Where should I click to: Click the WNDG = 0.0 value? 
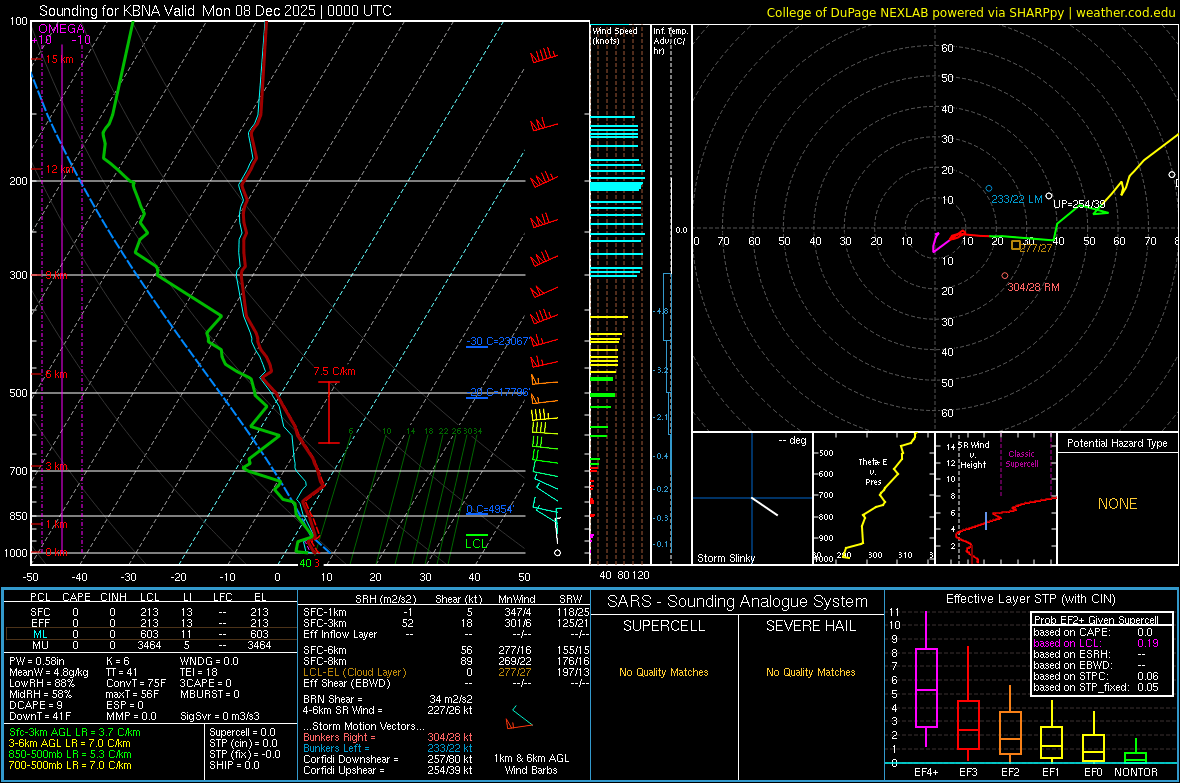pyautogui.click(x=208, y=661)
